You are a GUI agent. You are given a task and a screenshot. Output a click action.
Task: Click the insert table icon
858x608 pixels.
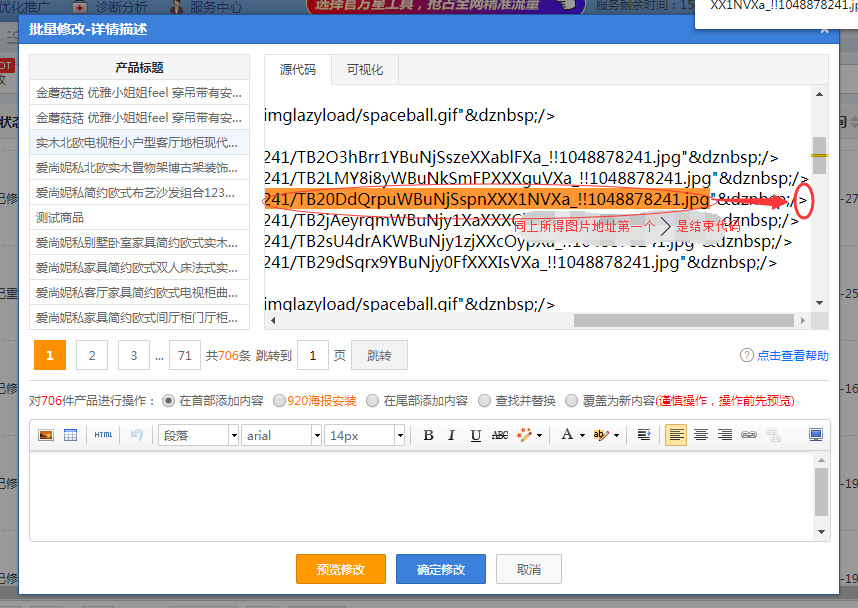coord(71,435)
